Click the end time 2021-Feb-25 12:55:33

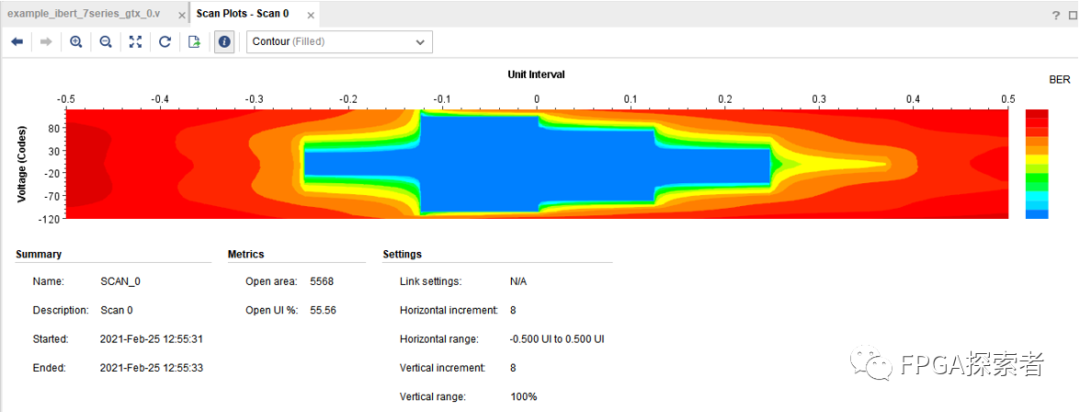[152, 368]
